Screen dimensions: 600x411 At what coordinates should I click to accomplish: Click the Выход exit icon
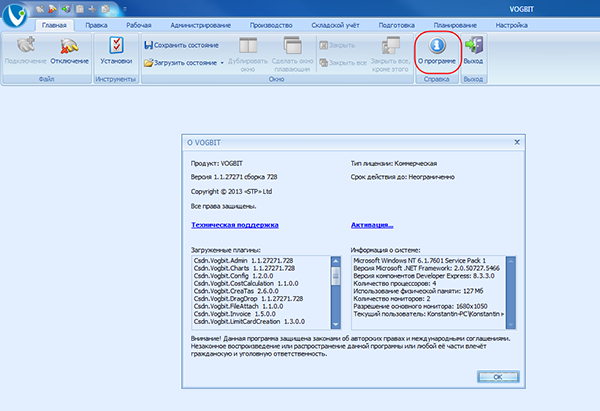[x=473, y=46]
